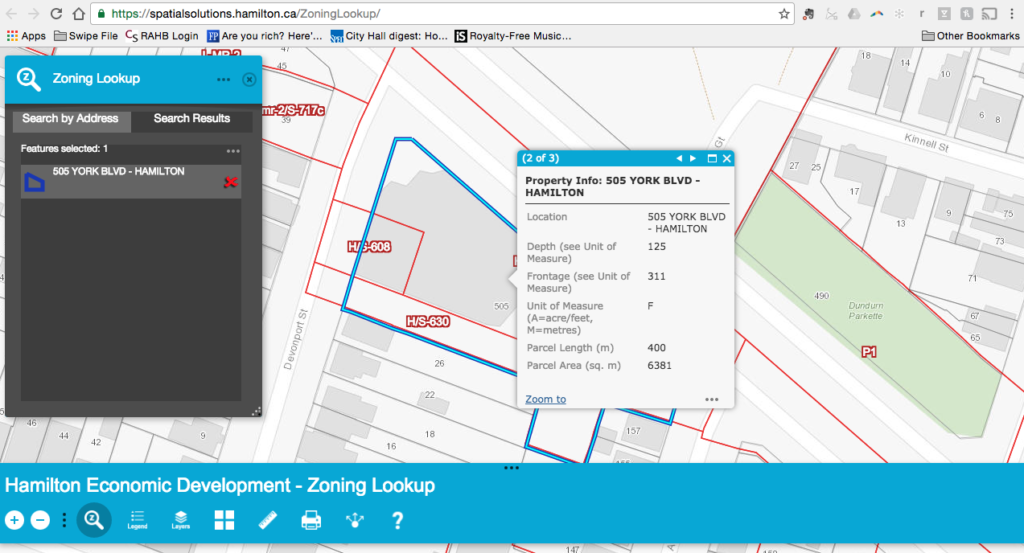Close the Zoning Lookup panel
Viewport: 1024px width, 553px height.
pos(249,80)
